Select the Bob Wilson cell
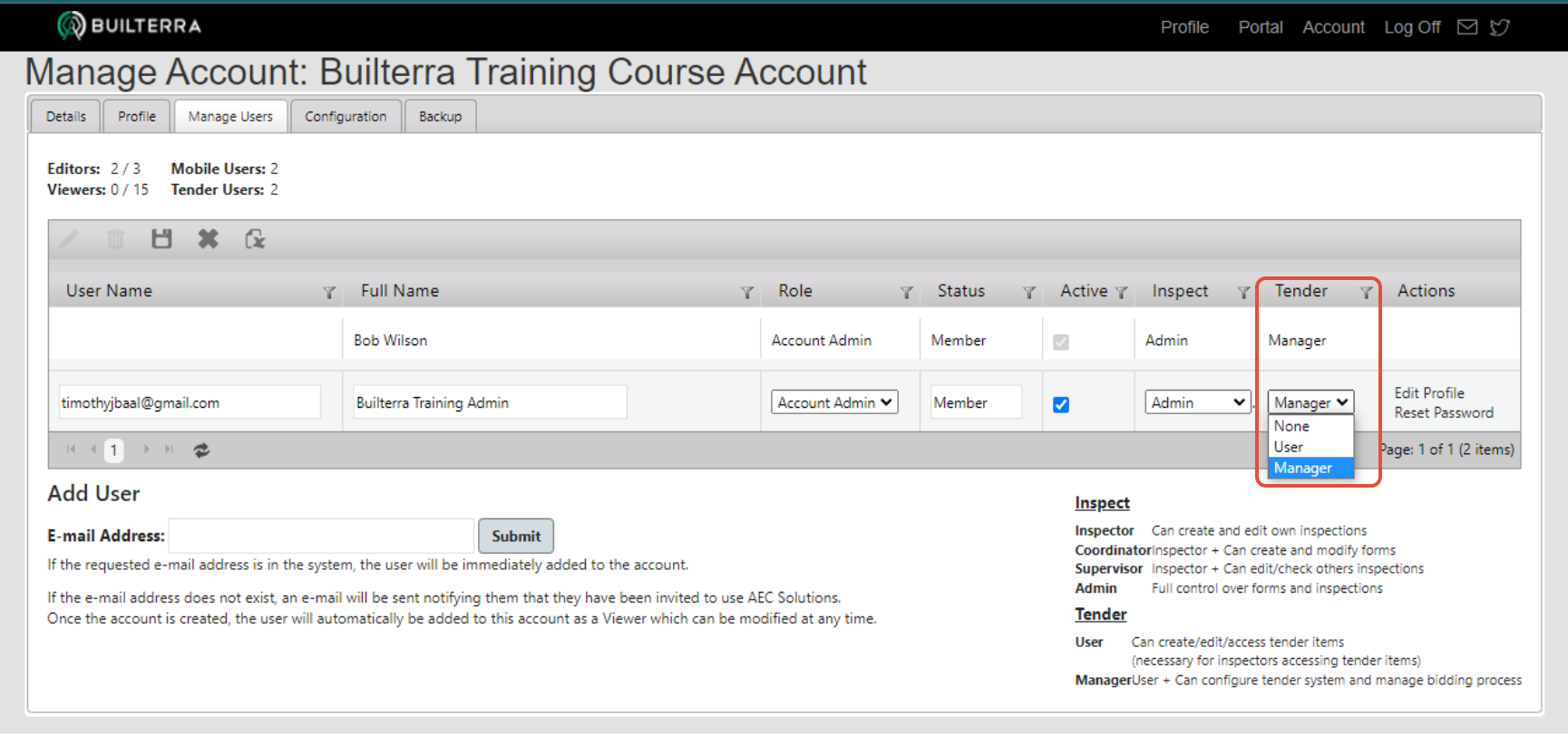 tap(551, 340)
